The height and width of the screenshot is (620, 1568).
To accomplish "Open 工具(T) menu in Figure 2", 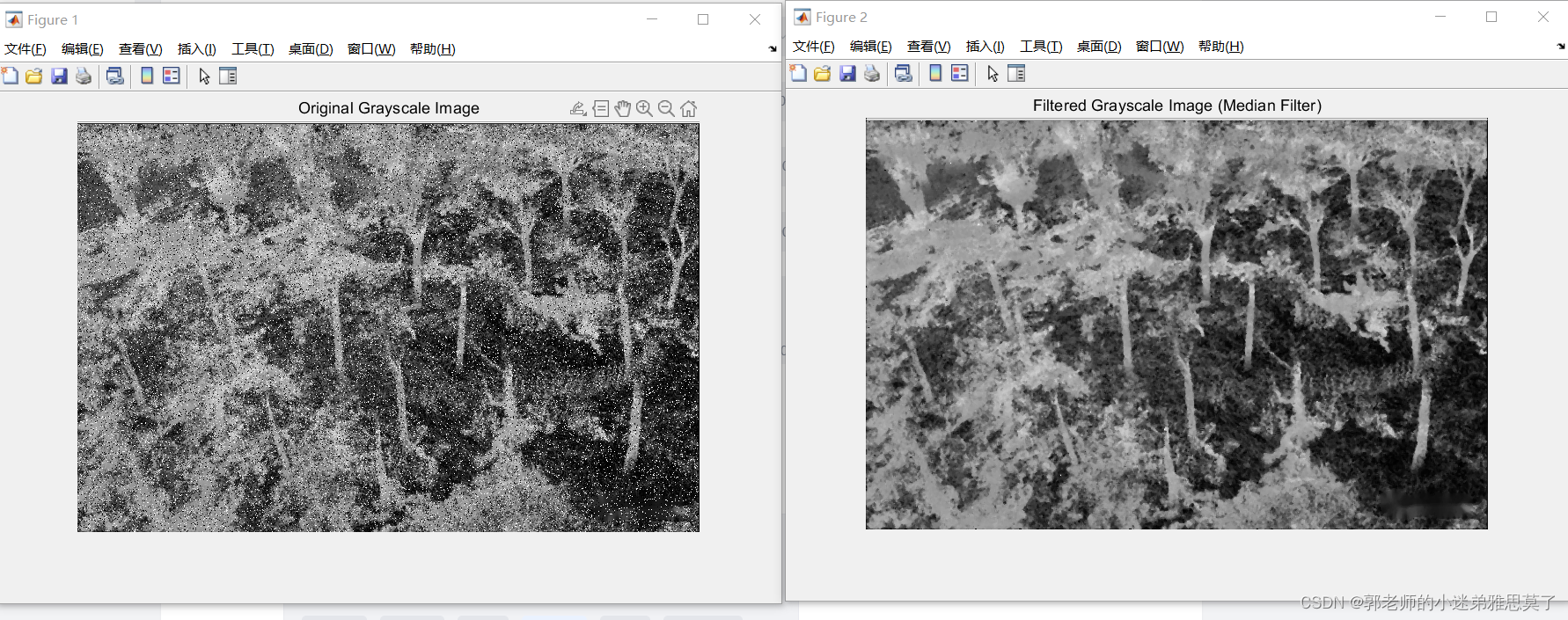I will [1042, 47].
